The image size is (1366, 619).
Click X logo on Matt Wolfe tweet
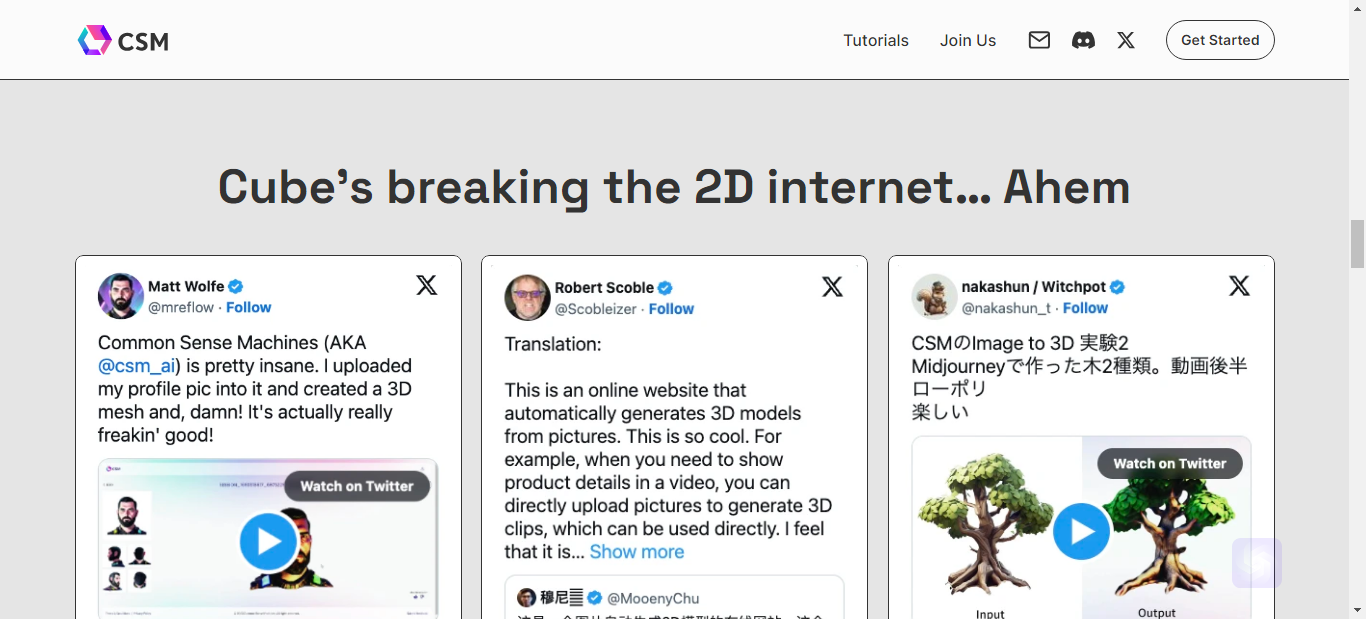click(x=427, y=286)
